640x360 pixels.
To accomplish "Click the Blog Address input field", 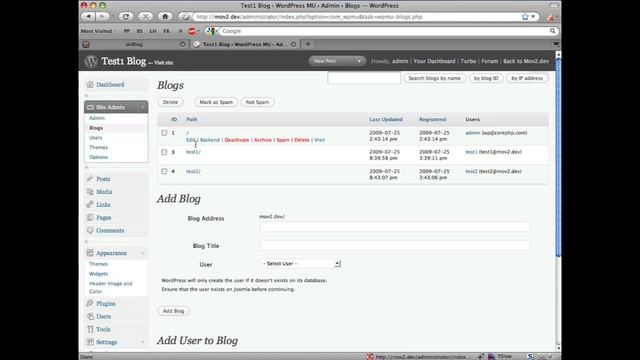I will 395,227.
